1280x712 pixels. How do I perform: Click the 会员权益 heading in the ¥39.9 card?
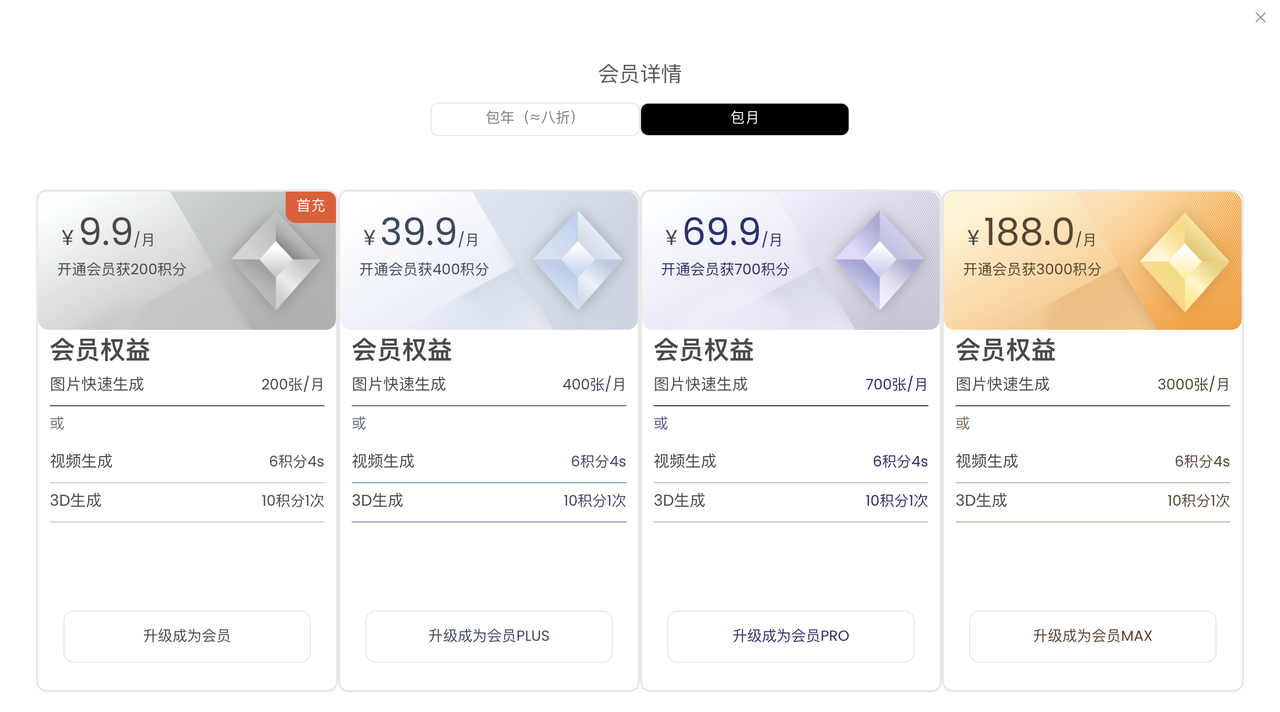(x=402, y=350)
